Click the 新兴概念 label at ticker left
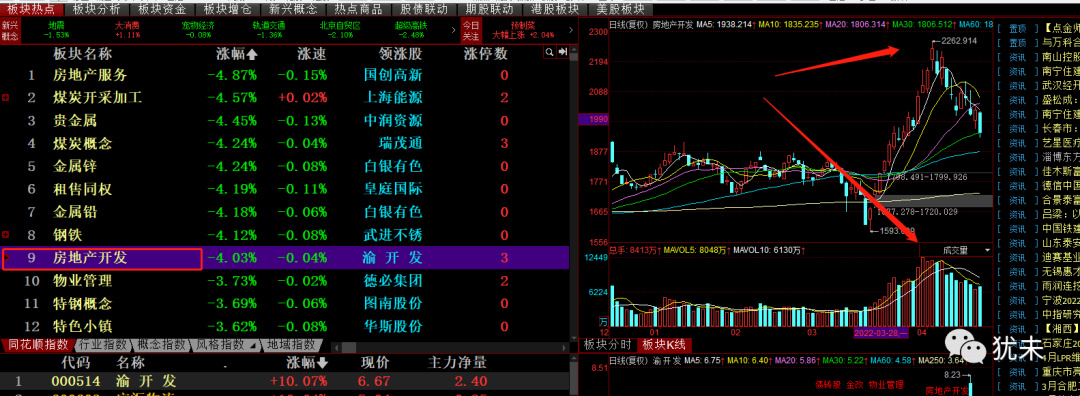The height and width of the screenshot is (396, 1080). 9,30
